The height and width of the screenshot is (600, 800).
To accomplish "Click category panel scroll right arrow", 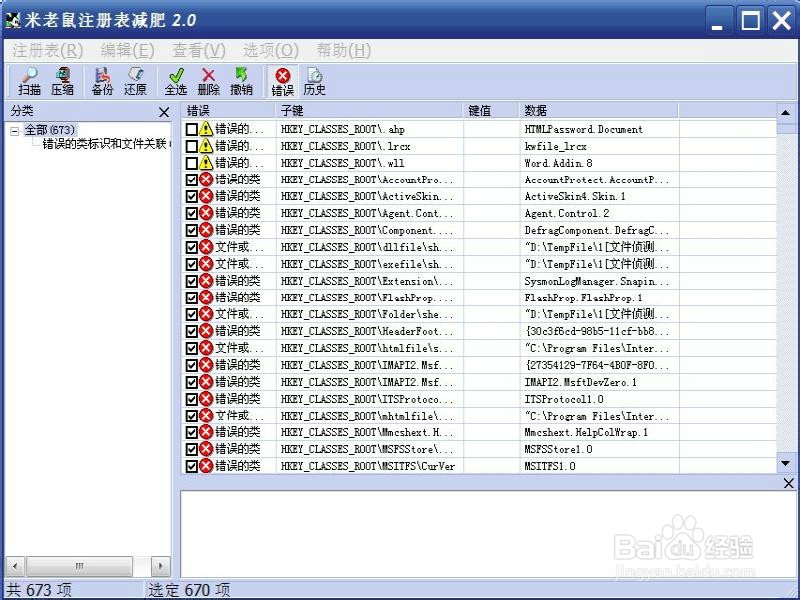I will click(x=161, y=566).
